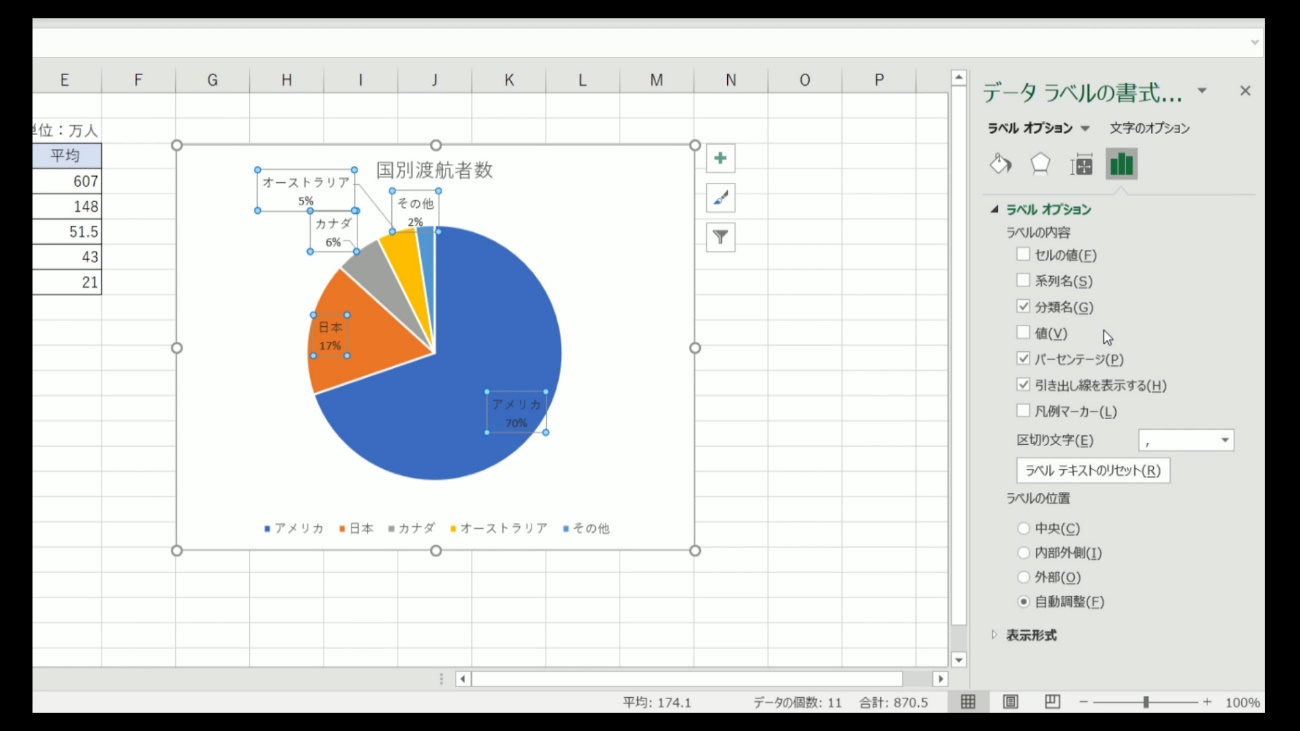Open the Effects pentagon icon tab

[1040, 164]
